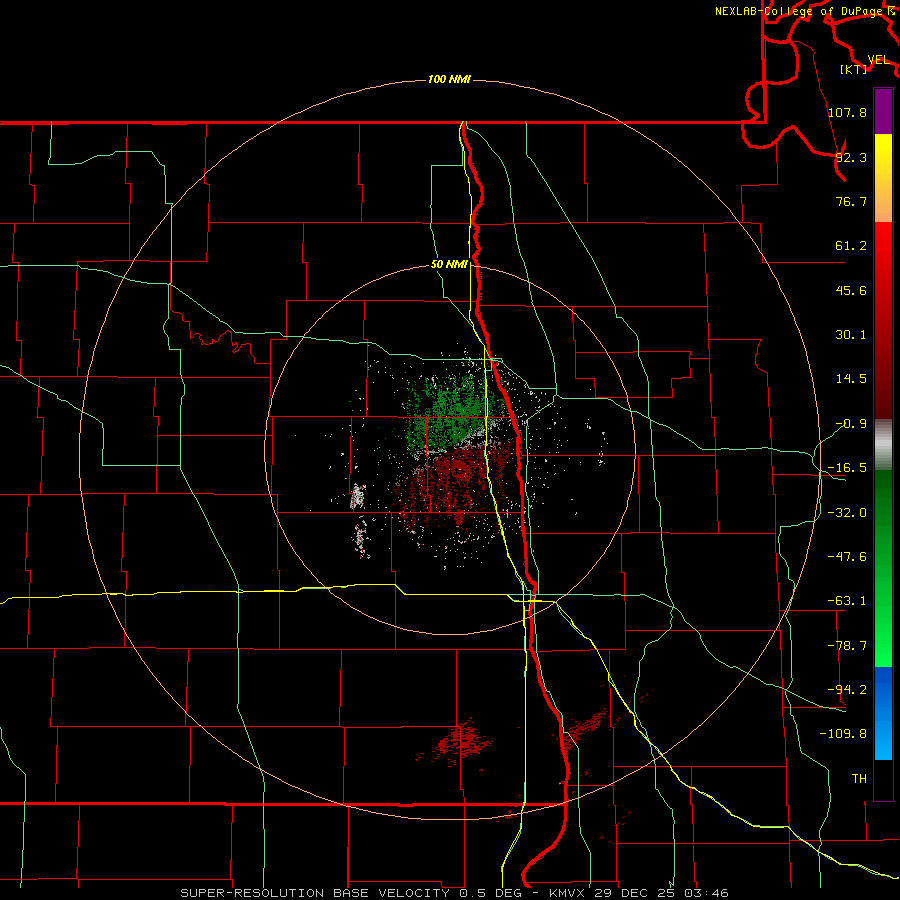Click the -109.8 scale value

(843, 734)
